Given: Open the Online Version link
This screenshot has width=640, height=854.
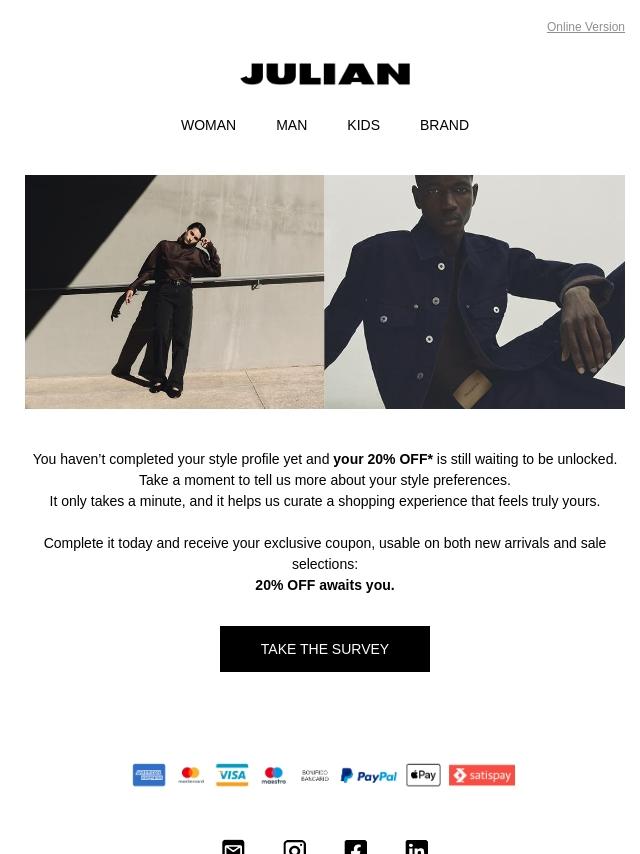Looking at the screenshot, I should point(586,27).
